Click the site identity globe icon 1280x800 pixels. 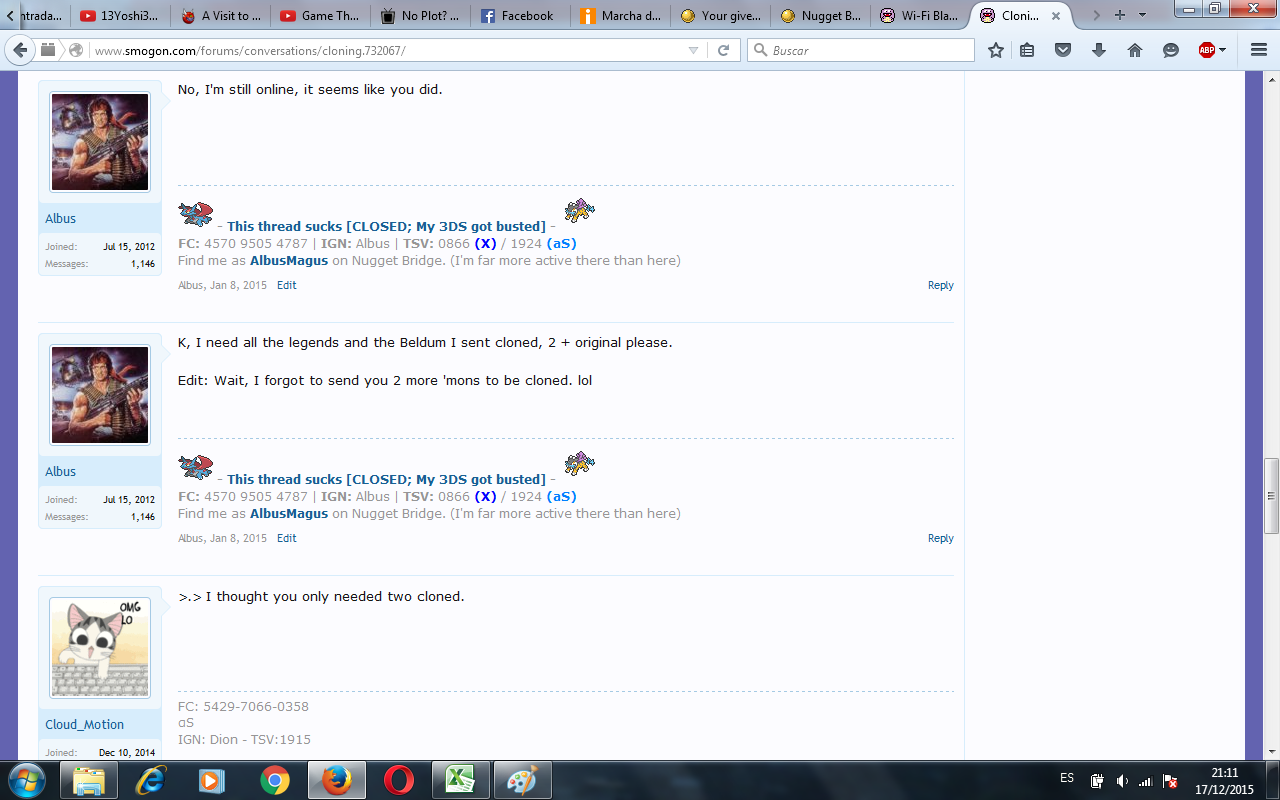pyautogui.click(x=76, y=50)
